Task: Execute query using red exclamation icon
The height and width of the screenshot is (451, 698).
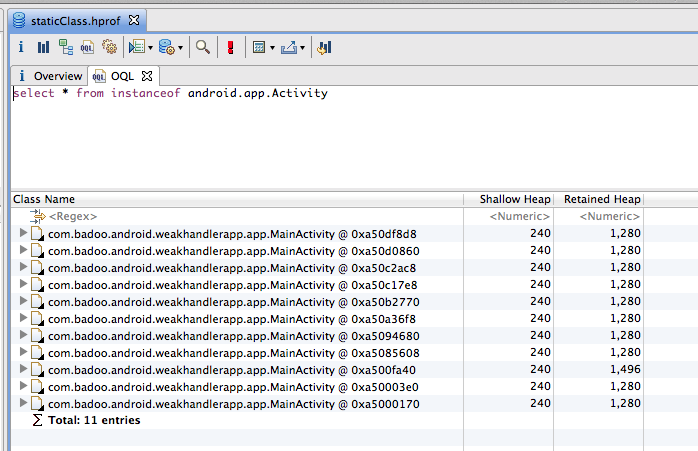Action: [231, 47]
